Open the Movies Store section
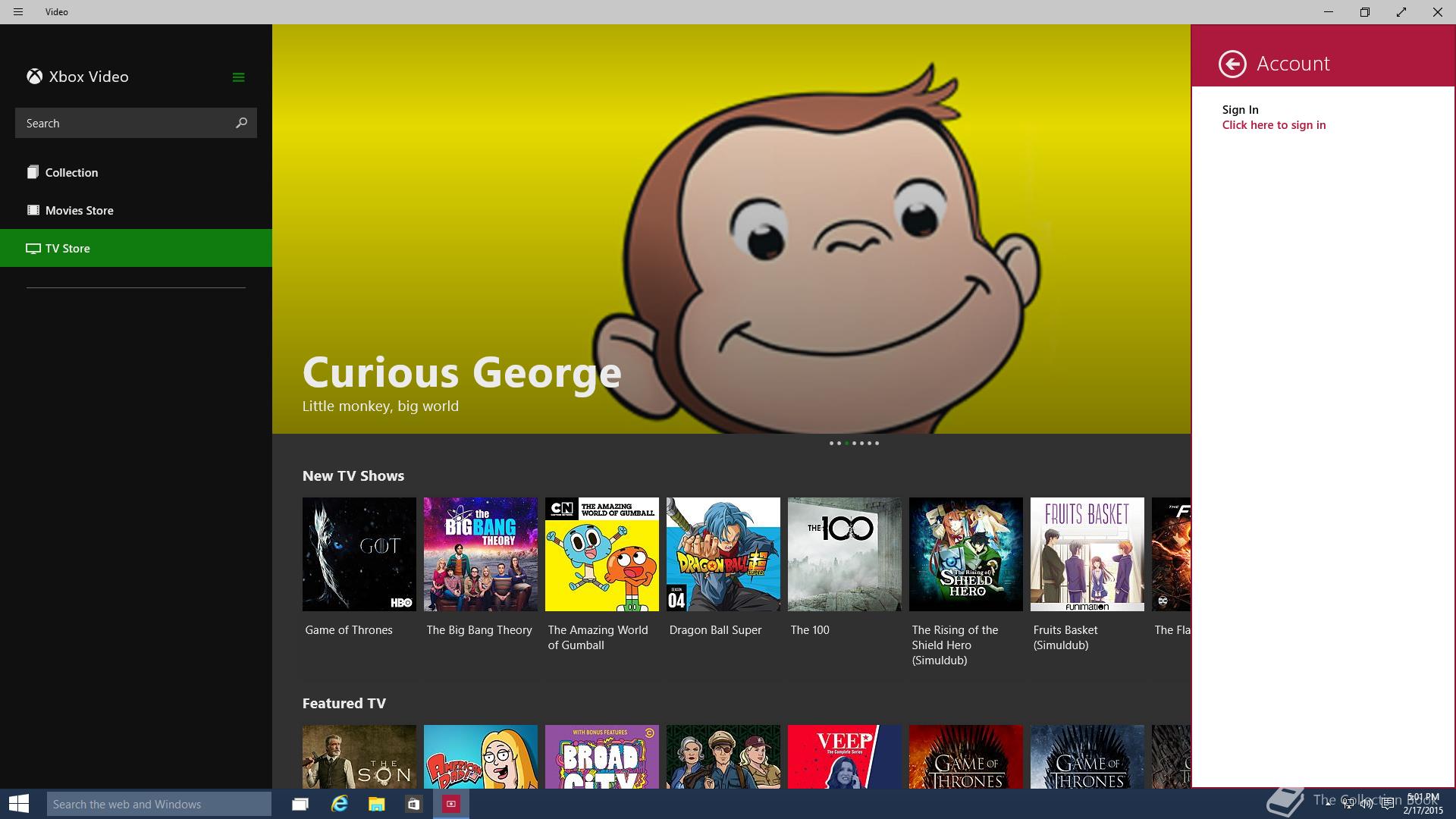1456x819 pixels. click(136, 210)
